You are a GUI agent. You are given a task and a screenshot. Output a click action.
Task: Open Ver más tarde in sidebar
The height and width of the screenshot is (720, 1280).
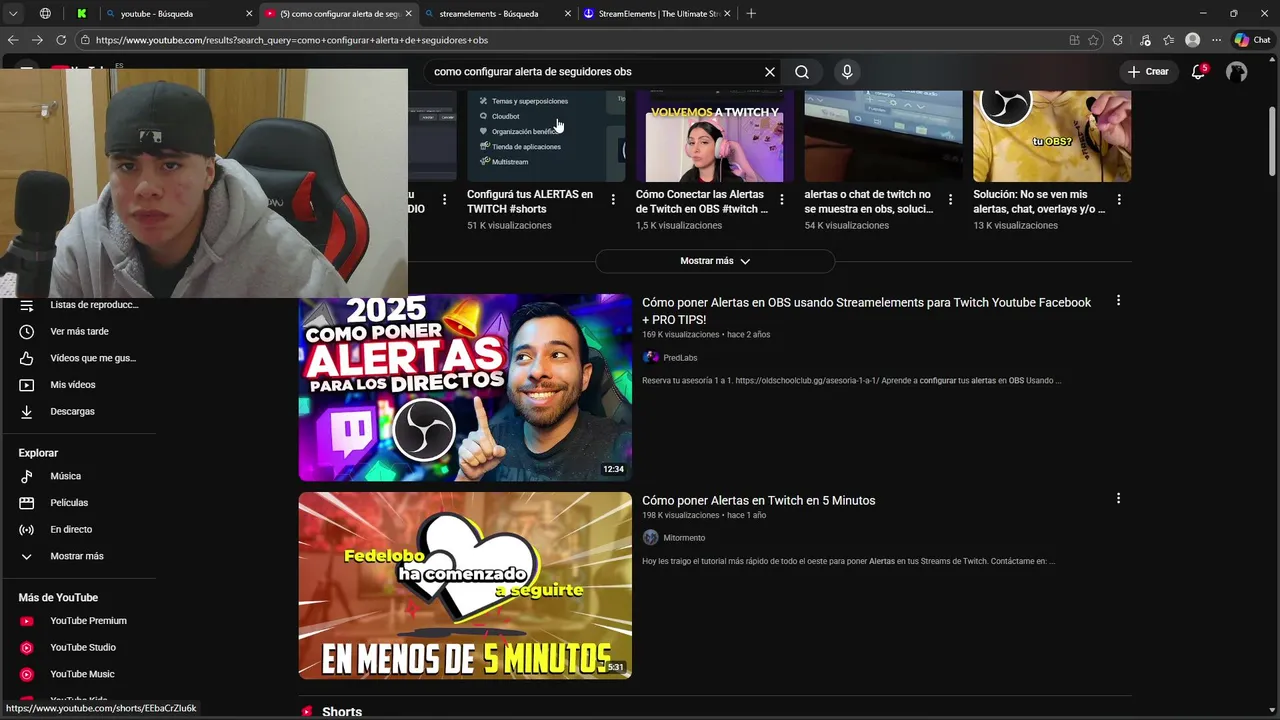click(78, 331)
